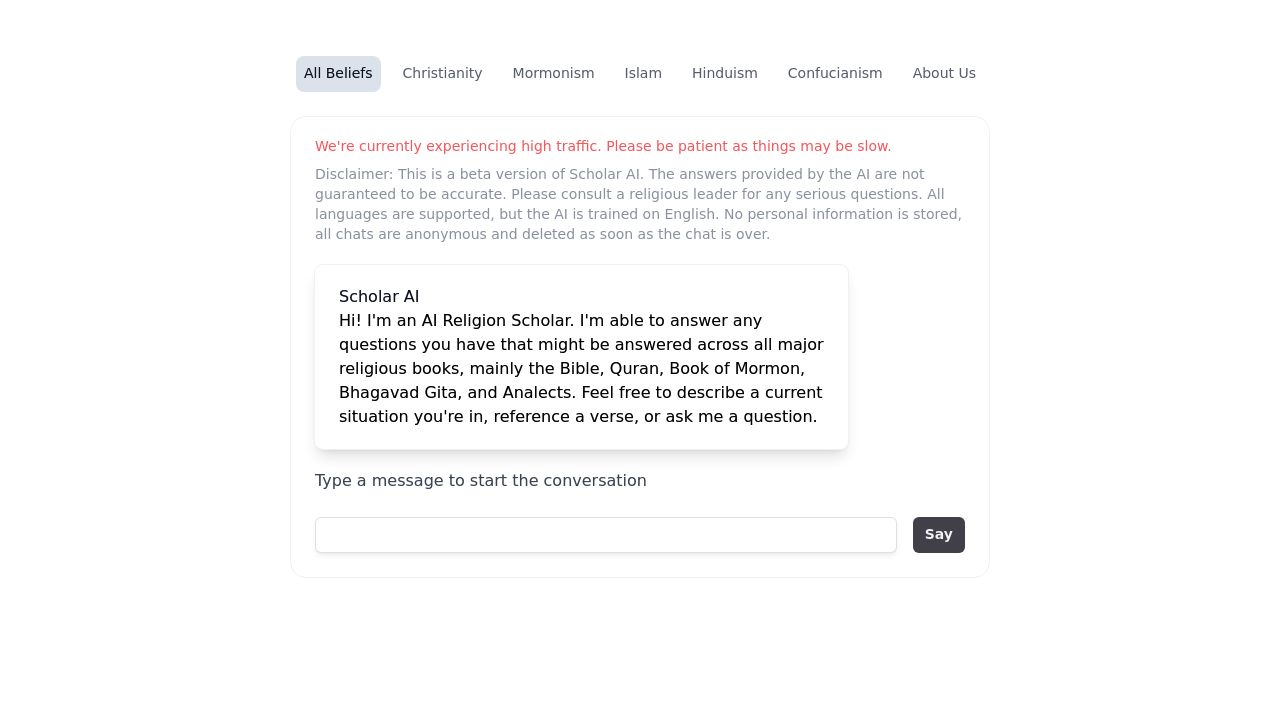Open the Mormonism tab
Image resolution: width=1280 pixels, height=720 pixels.
(553, 74)
